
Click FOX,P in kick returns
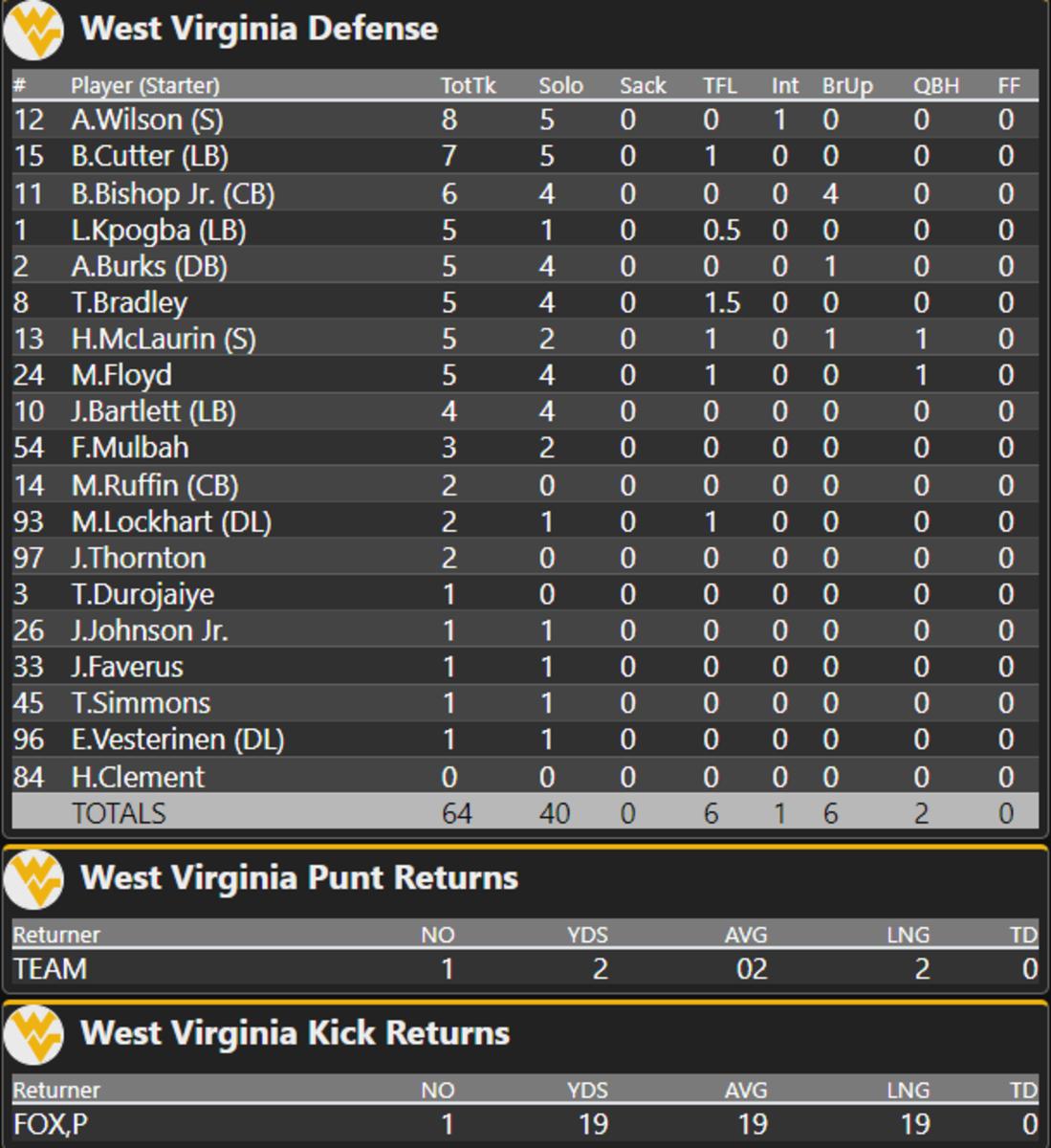coord(50,1124)
